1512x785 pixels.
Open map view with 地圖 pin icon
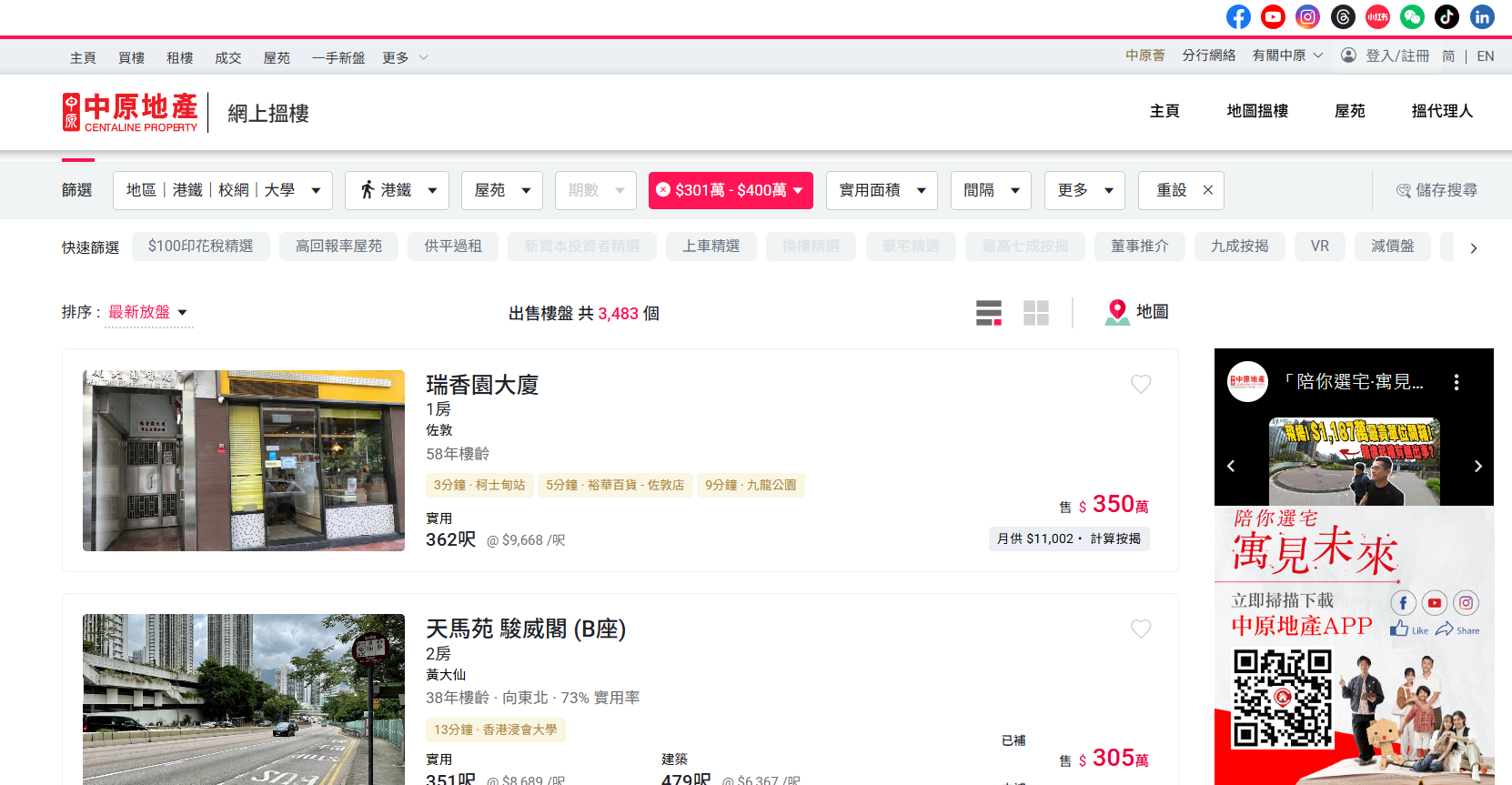tap(1136, 312)
